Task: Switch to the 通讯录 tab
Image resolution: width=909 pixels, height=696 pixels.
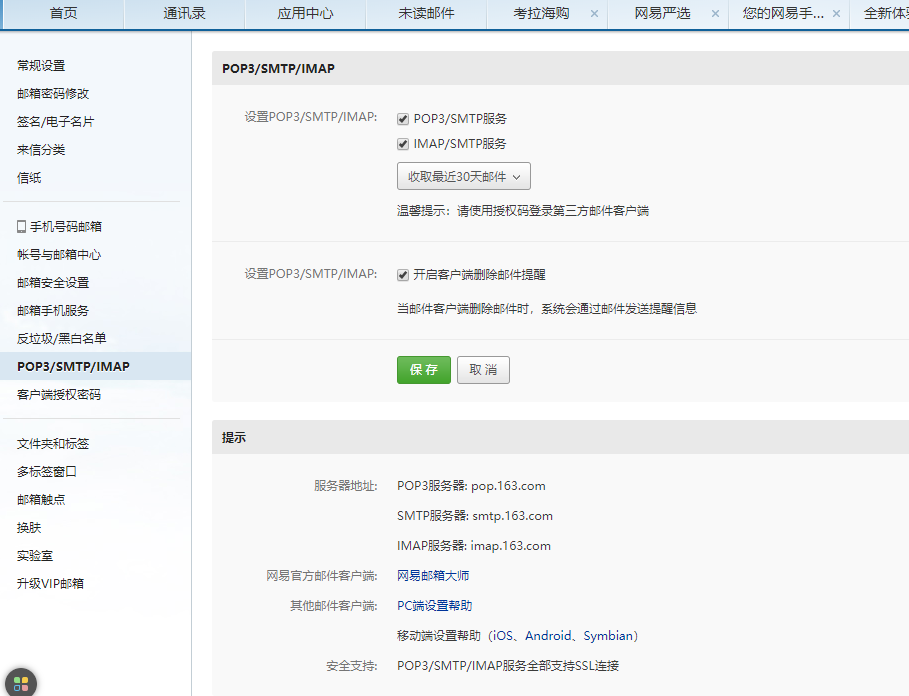Action: click(x=184, y=13)
